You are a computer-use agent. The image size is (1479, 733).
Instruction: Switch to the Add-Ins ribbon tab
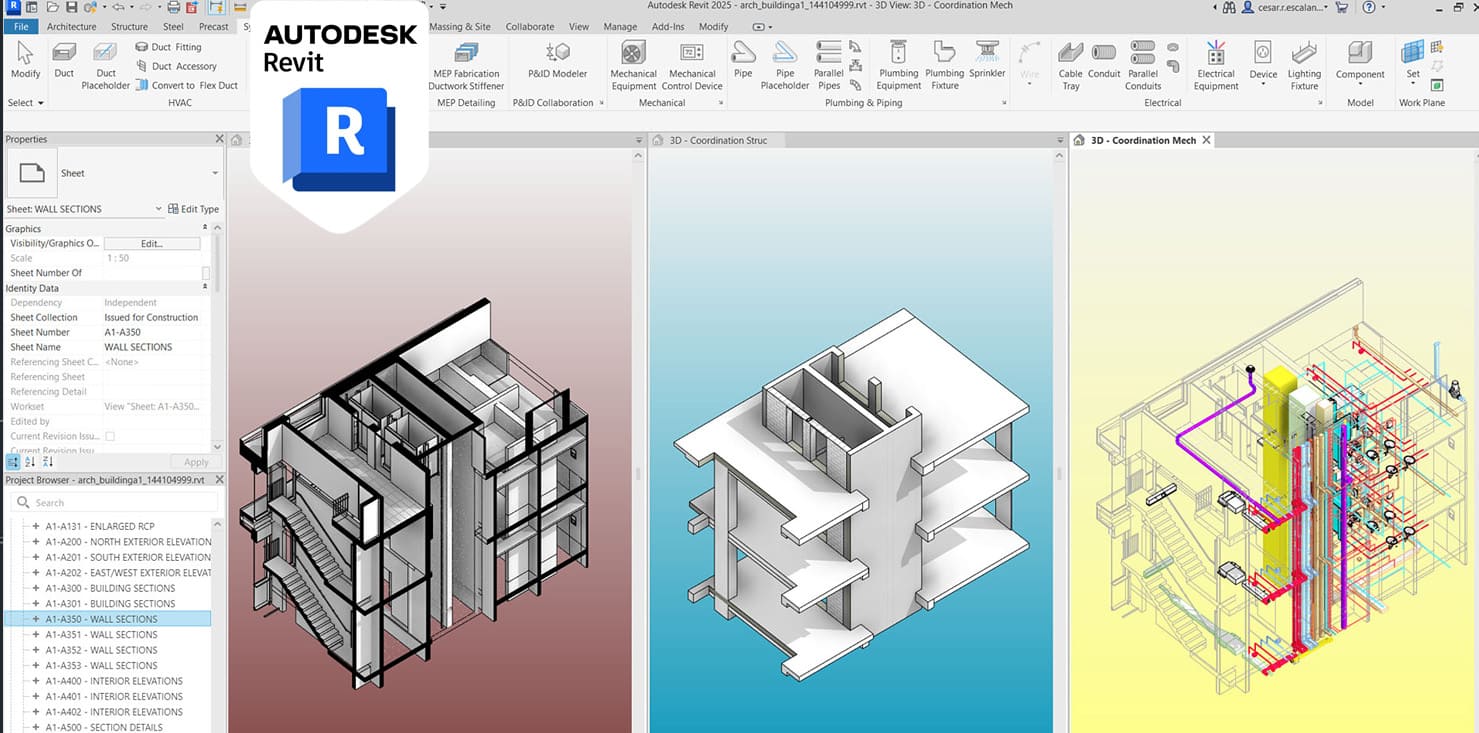click(x=667, y=26)
